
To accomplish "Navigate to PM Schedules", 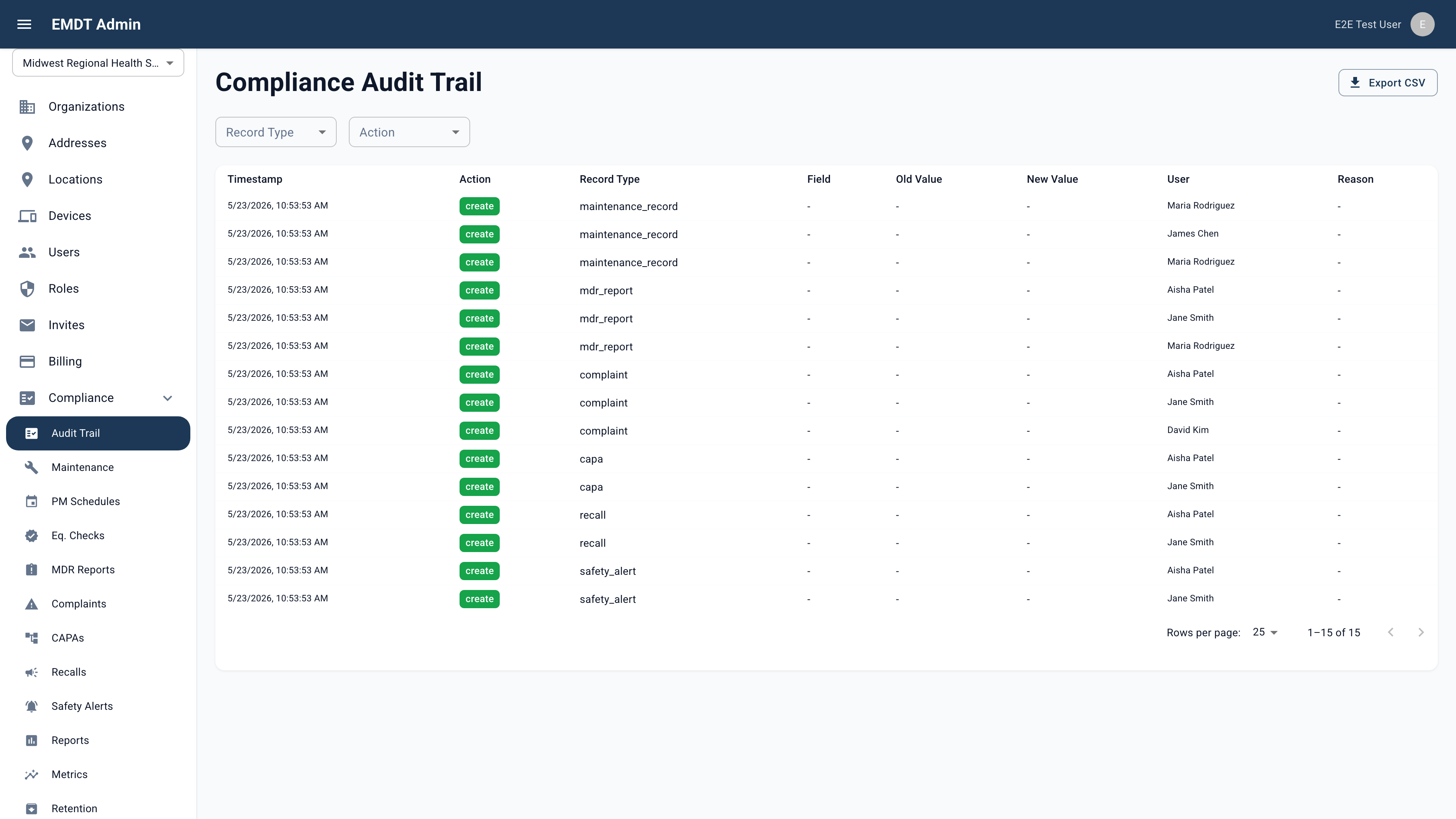I will [x=98, y=501].
